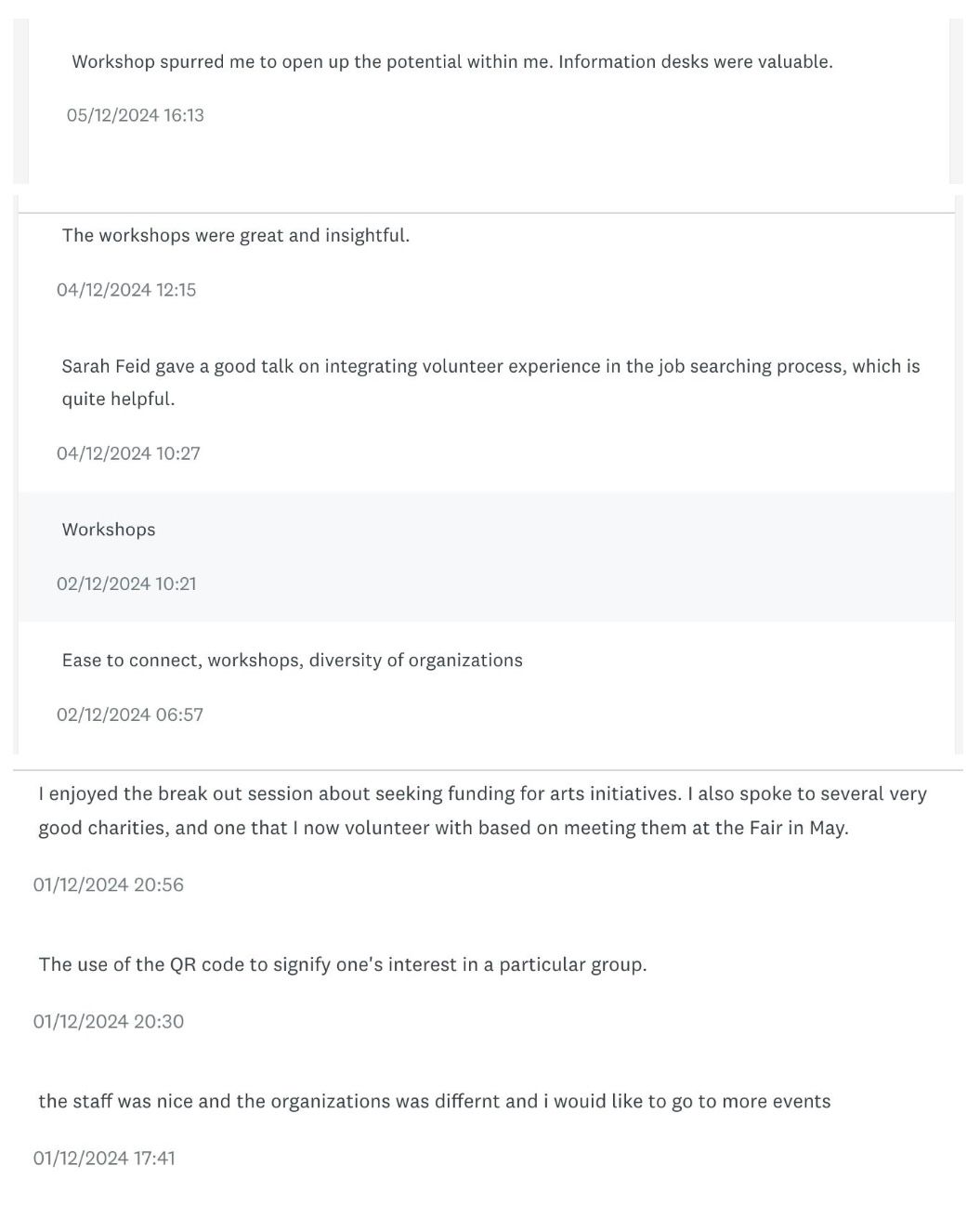Click the 01/12/2024 20:30 timestamp
Viewport: 980px width, 1218px height.
109,1021
